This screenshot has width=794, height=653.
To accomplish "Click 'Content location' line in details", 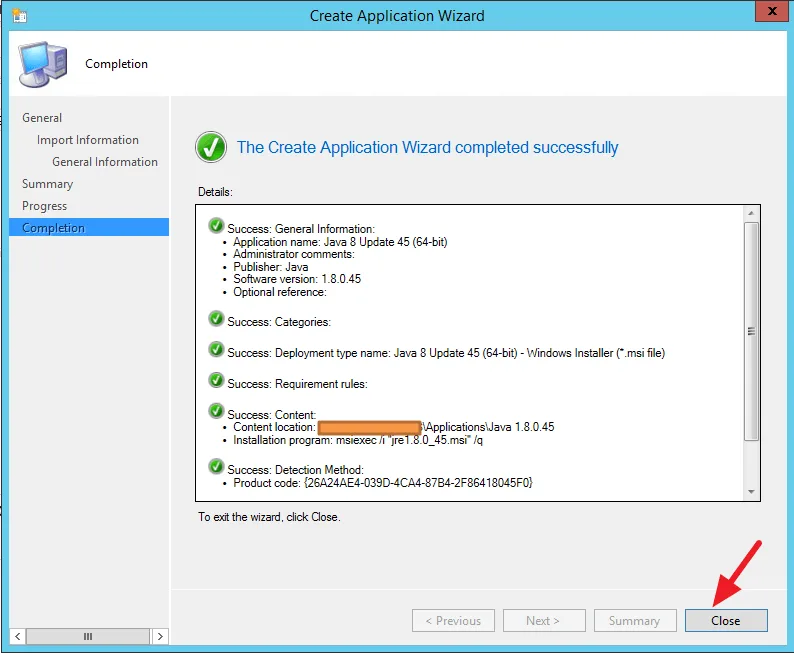I will coord(393,427).
